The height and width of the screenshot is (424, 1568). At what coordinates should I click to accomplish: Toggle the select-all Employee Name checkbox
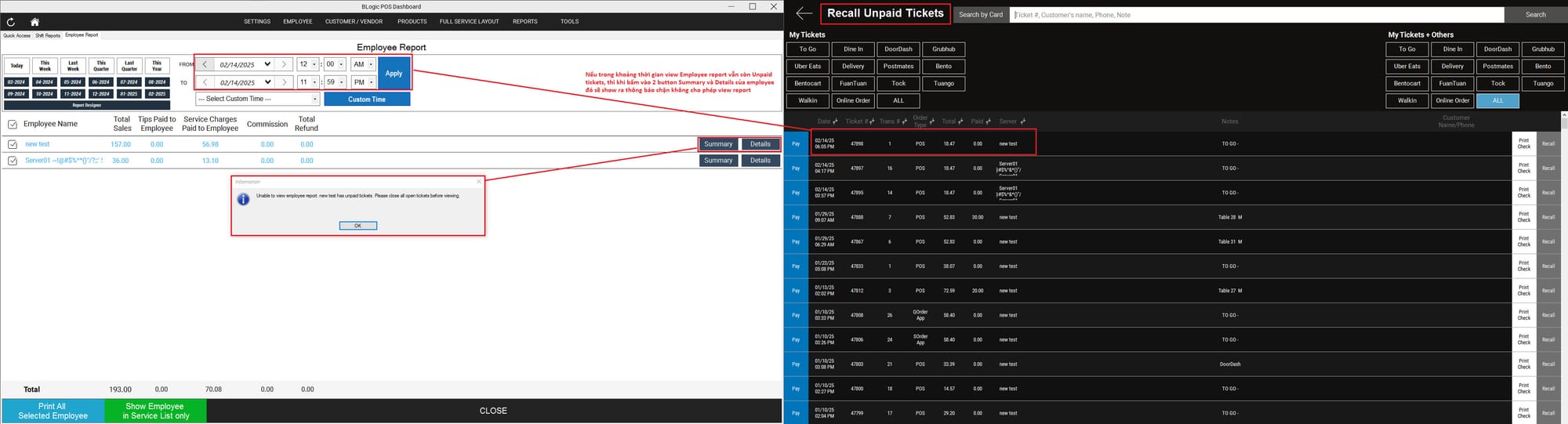click(x=13, y=124)
